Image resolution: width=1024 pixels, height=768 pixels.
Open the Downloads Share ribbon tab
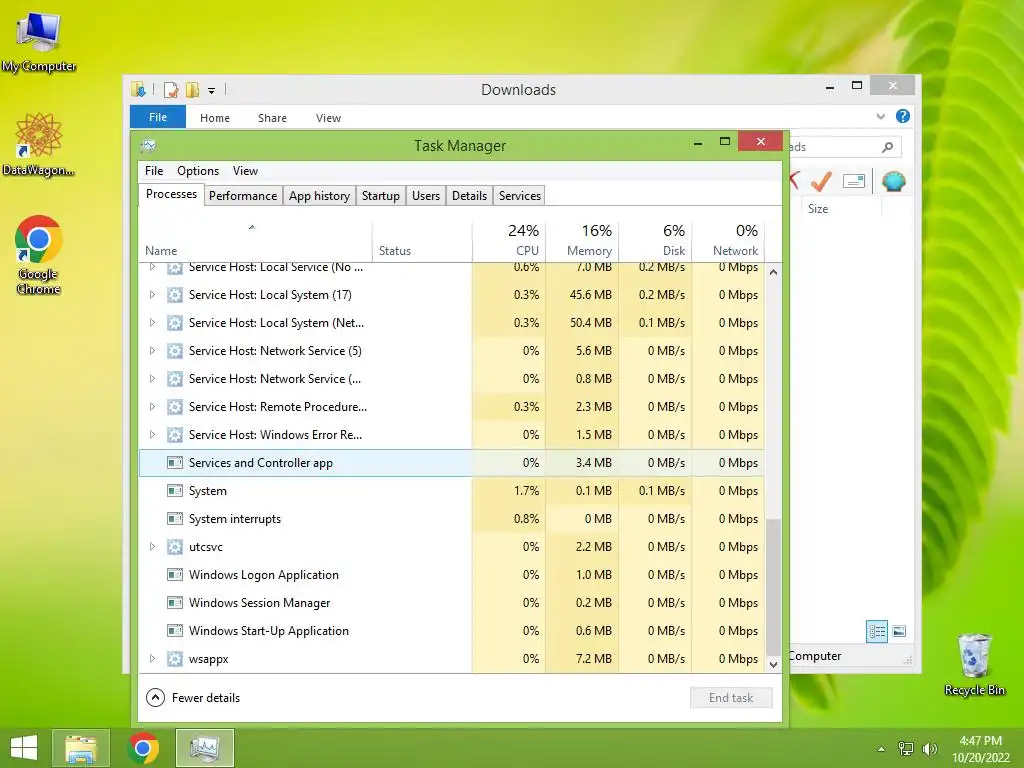[272, 118]
